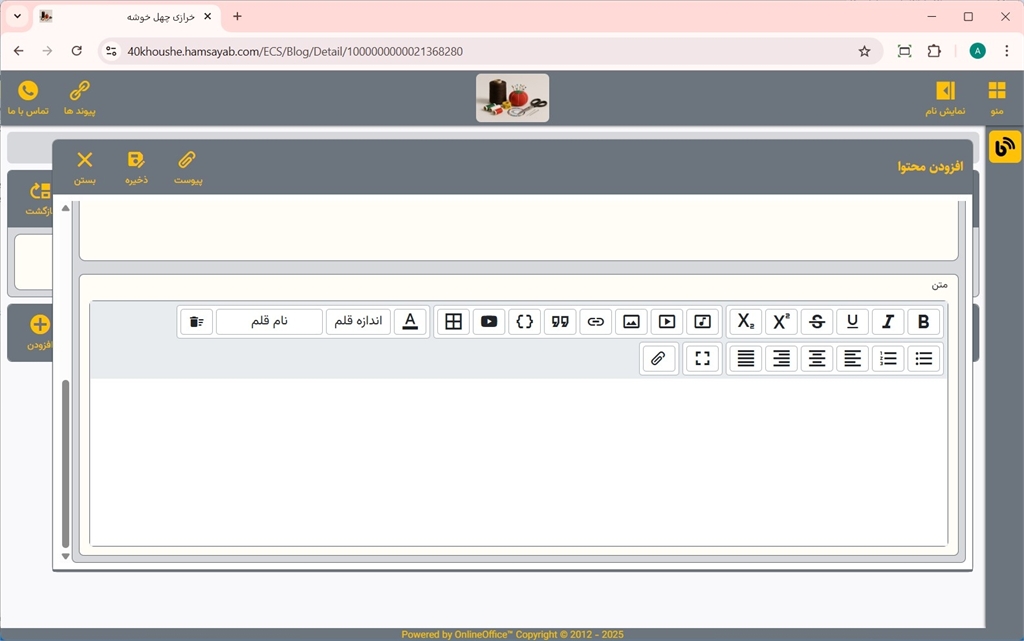Insert a table into the editor

coord(453,322)
